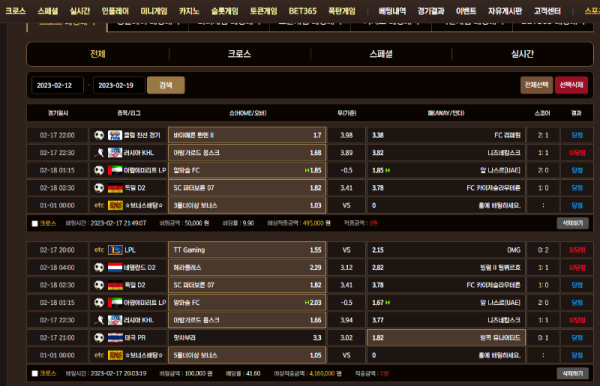The width and height of the screenshot is (600, 386).
Task: Open 슬롯게임 in the main navigation
Action: click(225, 11)
